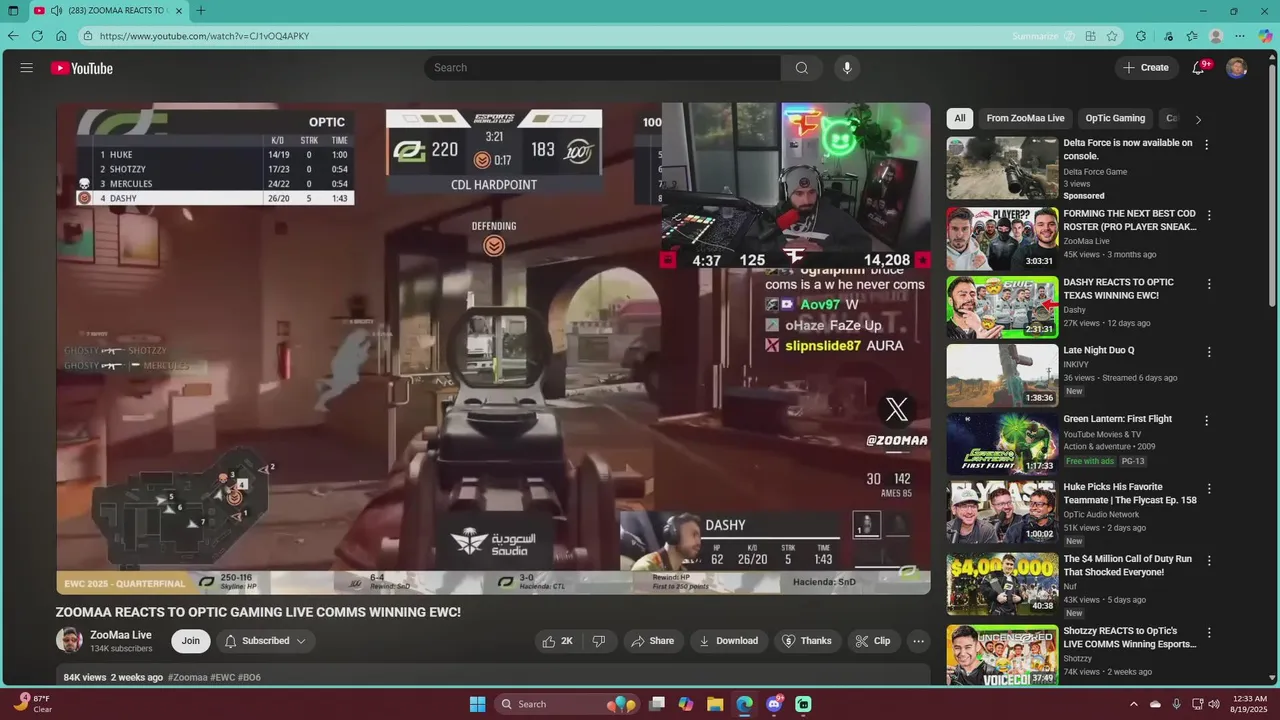This screenshot has width=1280, height=720.
Task: Switch to the YouTube browser tab
Action: coord(108,11)
